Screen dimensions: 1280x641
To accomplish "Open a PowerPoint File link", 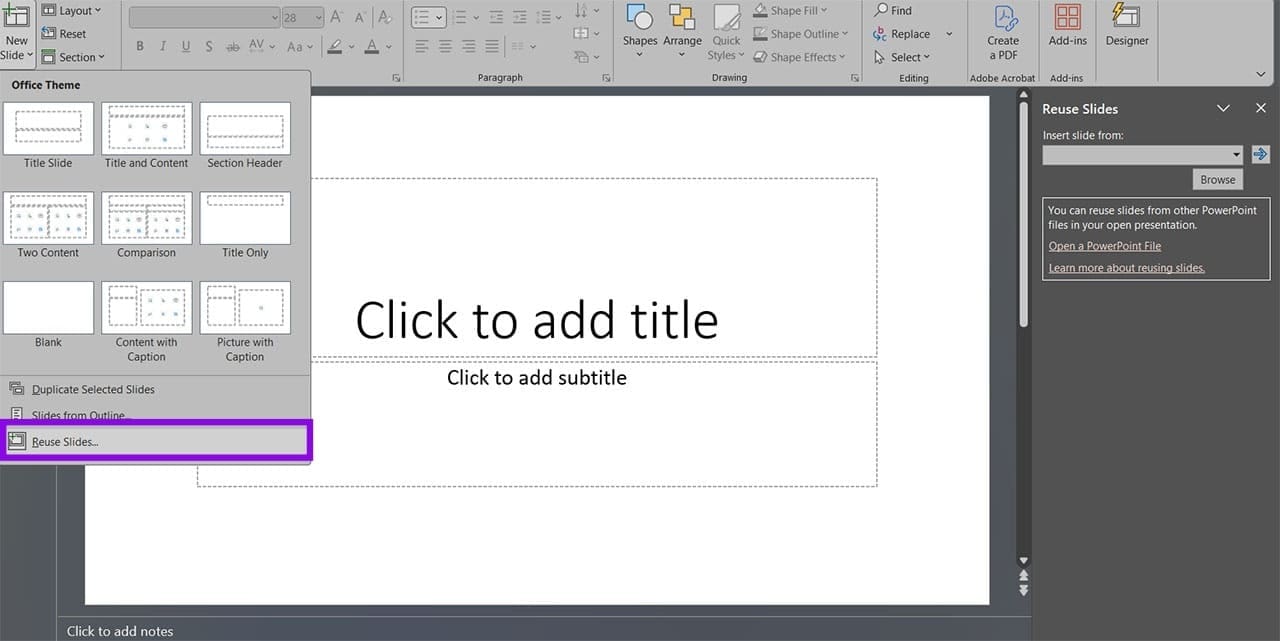I will tap(1105, 246).
